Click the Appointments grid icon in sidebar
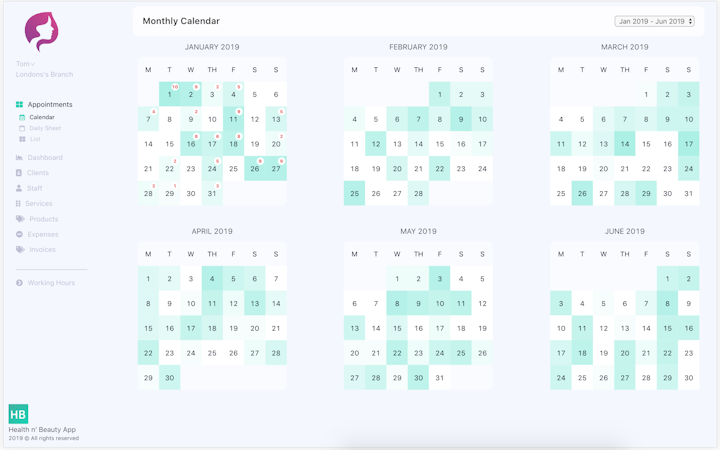Image resolution: width=720 pixels, height=450 pixels. pyautogui.click(x=19, y=104)
